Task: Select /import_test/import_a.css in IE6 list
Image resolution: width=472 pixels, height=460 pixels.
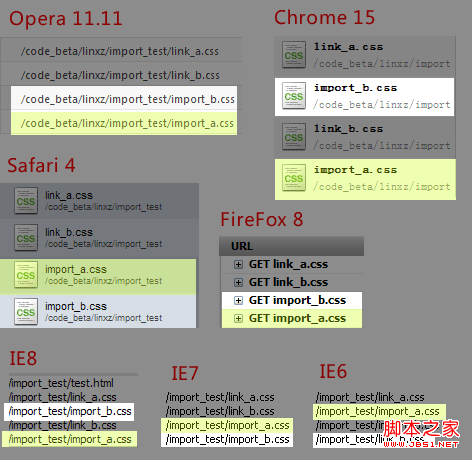Action: coord(379,412)
